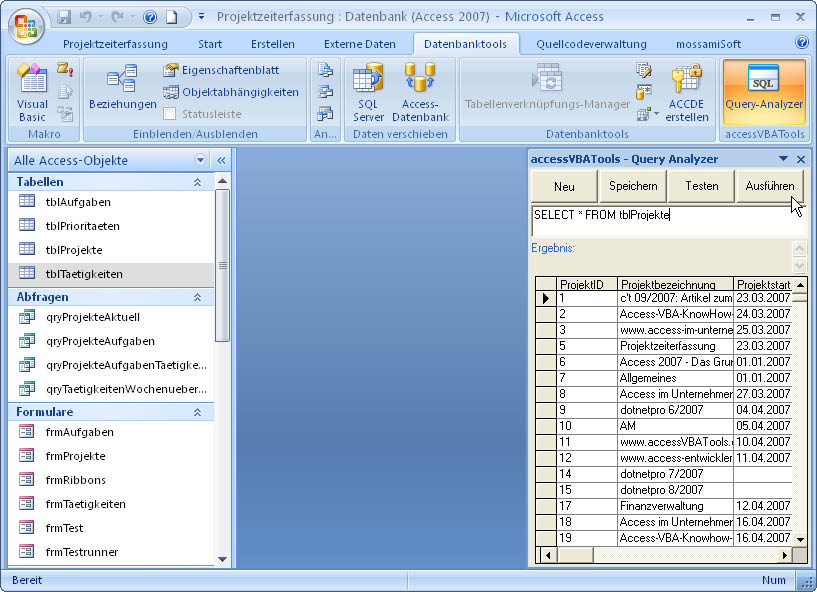Image resolution: width=817 pixels, height=592 pixels.
Task: Click Eigenschaftenblatt in the ribbon
Action: [x=221, y=70]
